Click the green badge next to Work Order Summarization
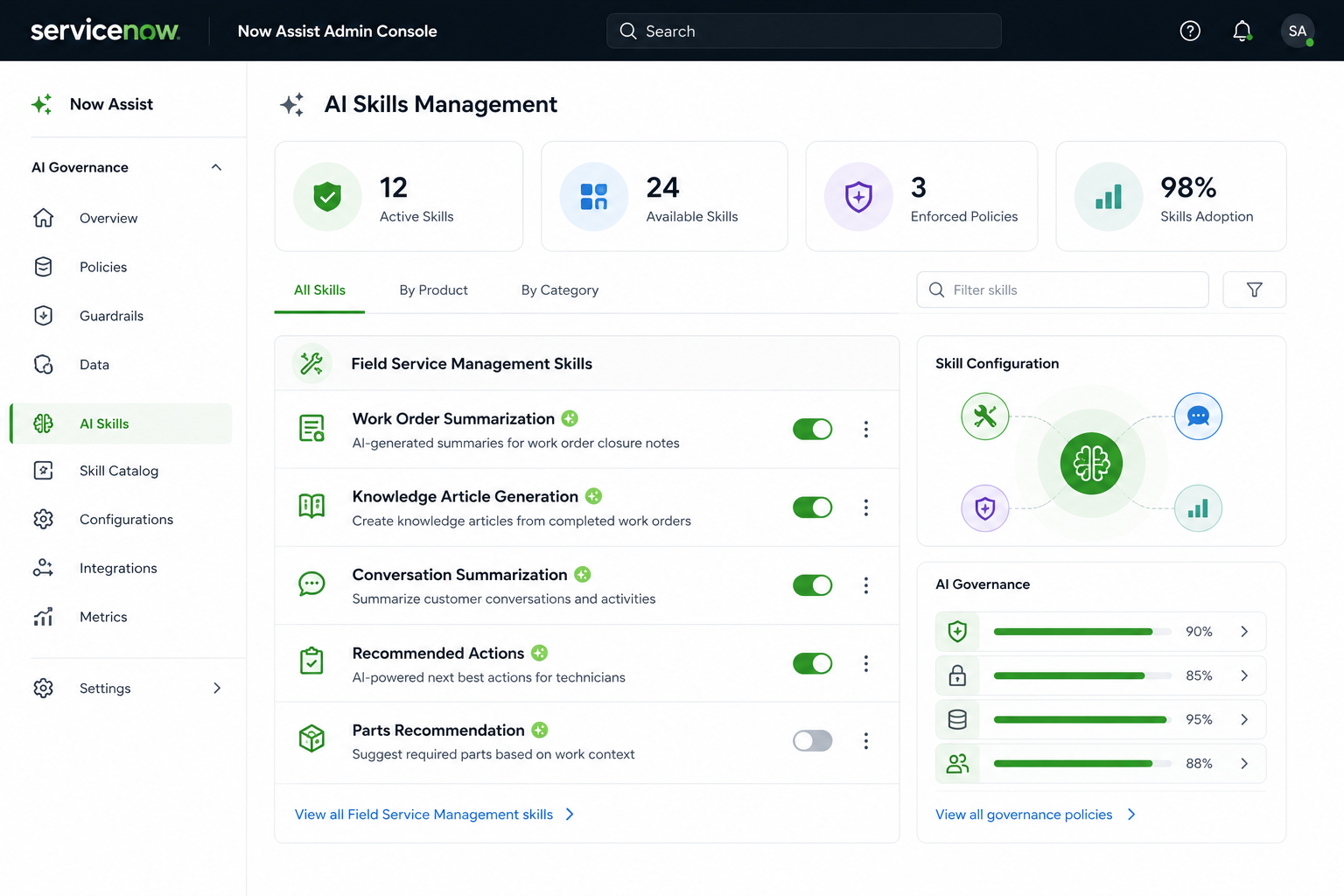The height and width of the screenshot is (896, 1344). (570, 418)
